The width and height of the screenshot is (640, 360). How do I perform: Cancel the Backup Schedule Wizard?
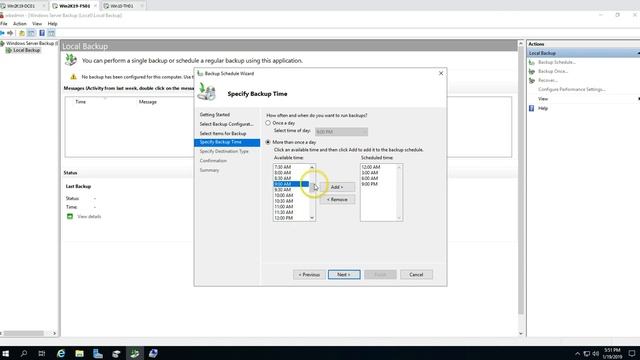pyautogui.click(x=416, y=275)
